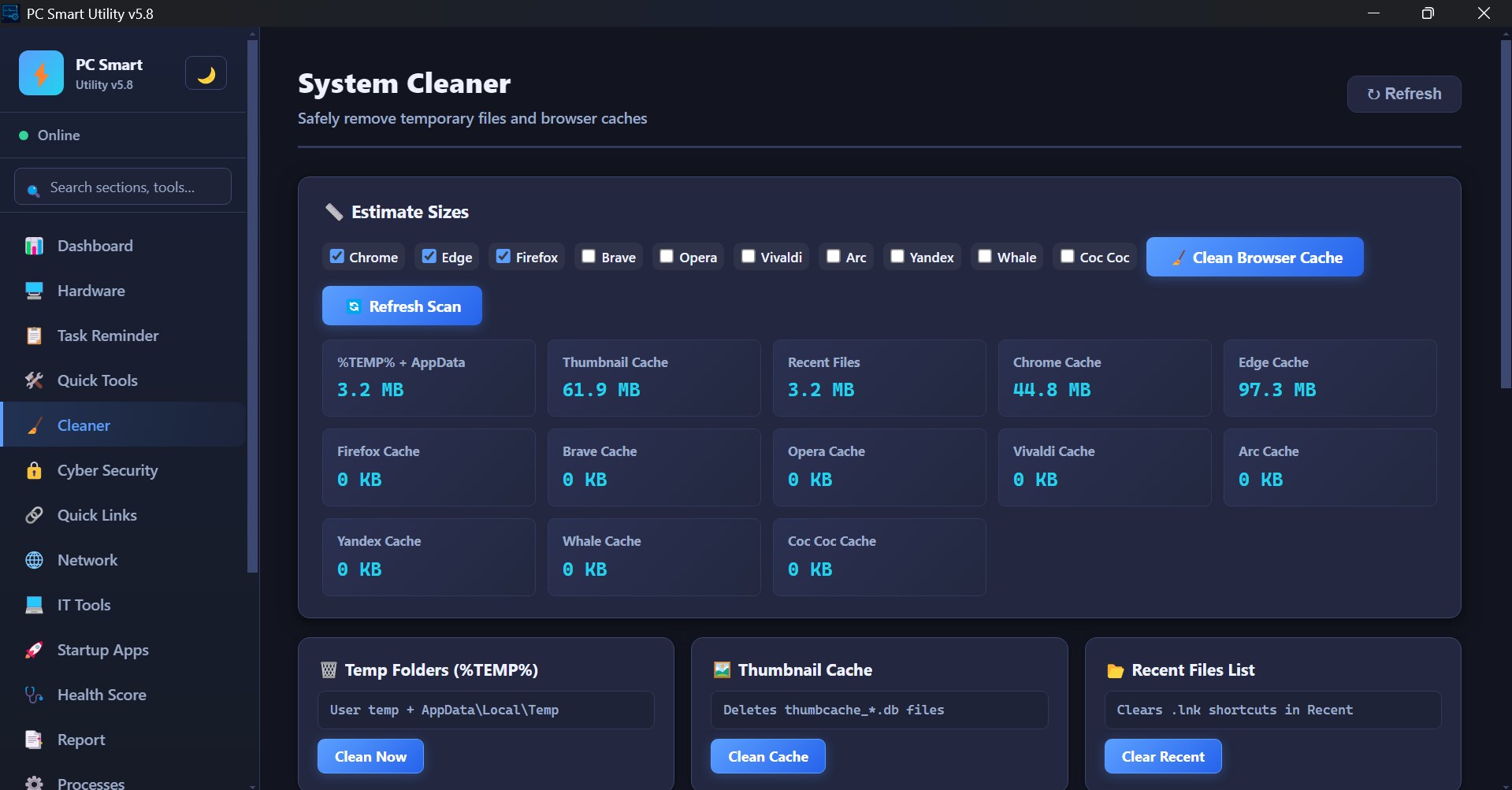This screenshot has width=1512, height=790.
Task: Click the Startup Apps rocket icon
Action: pyautogui.click(x=34, y=650)
